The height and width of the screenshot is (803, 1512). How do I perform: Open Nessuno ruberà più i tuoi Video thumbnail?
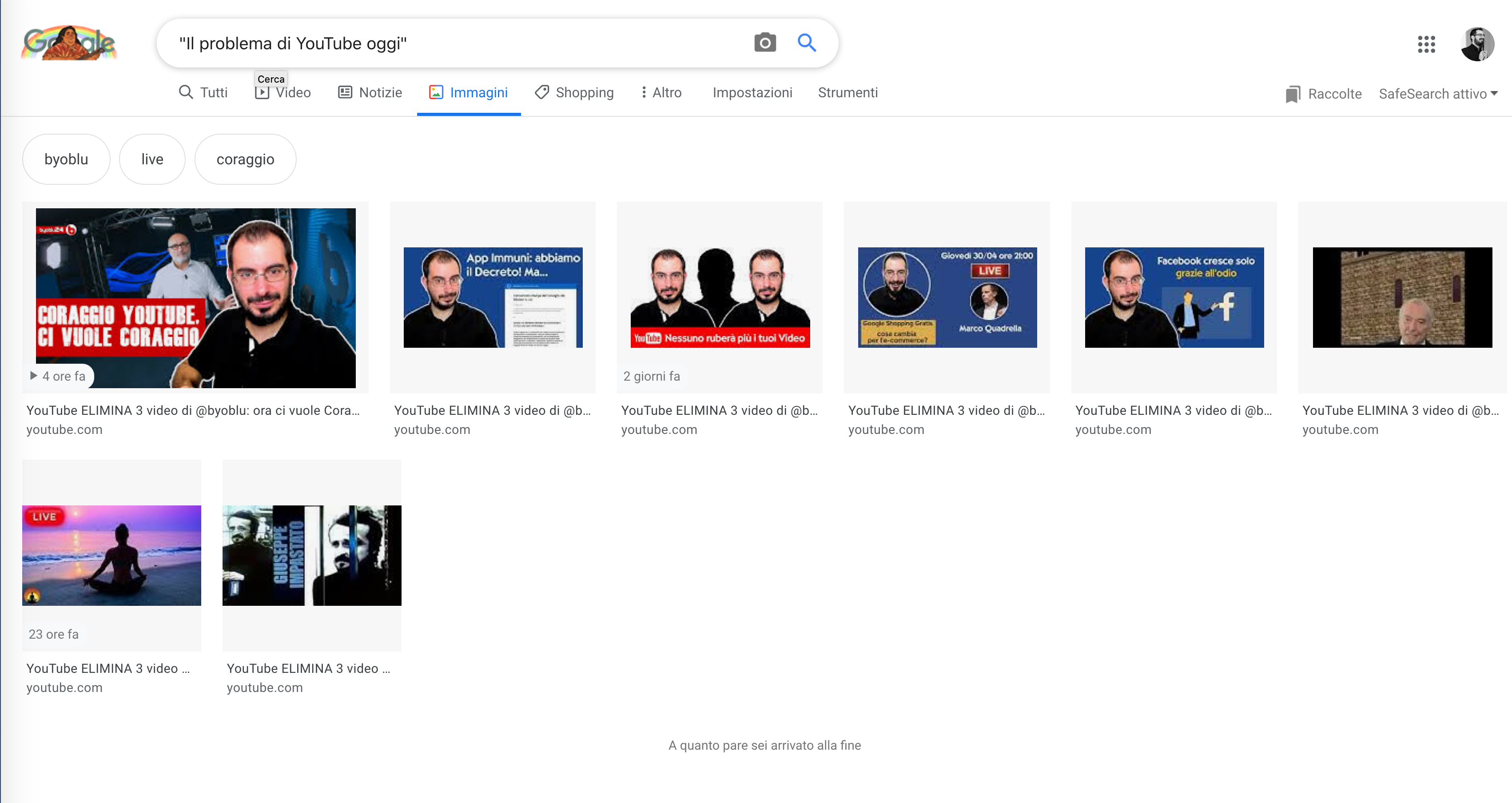tap(720, 298)
